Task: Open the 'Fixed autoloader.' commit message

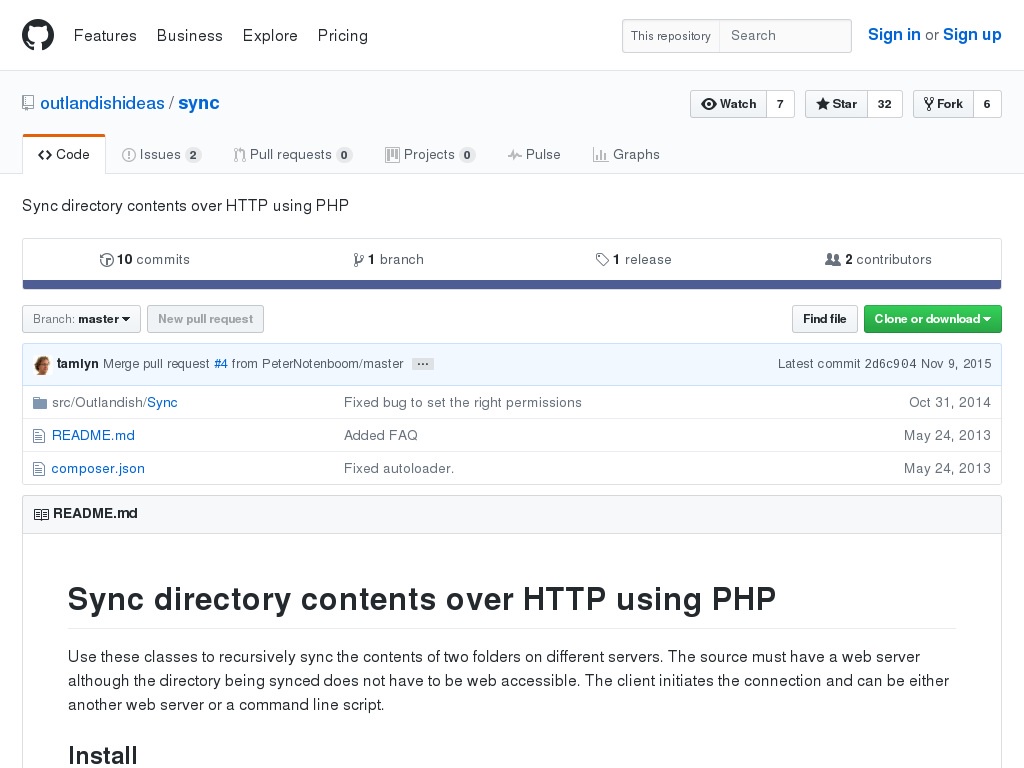Action: coord(399,469)
